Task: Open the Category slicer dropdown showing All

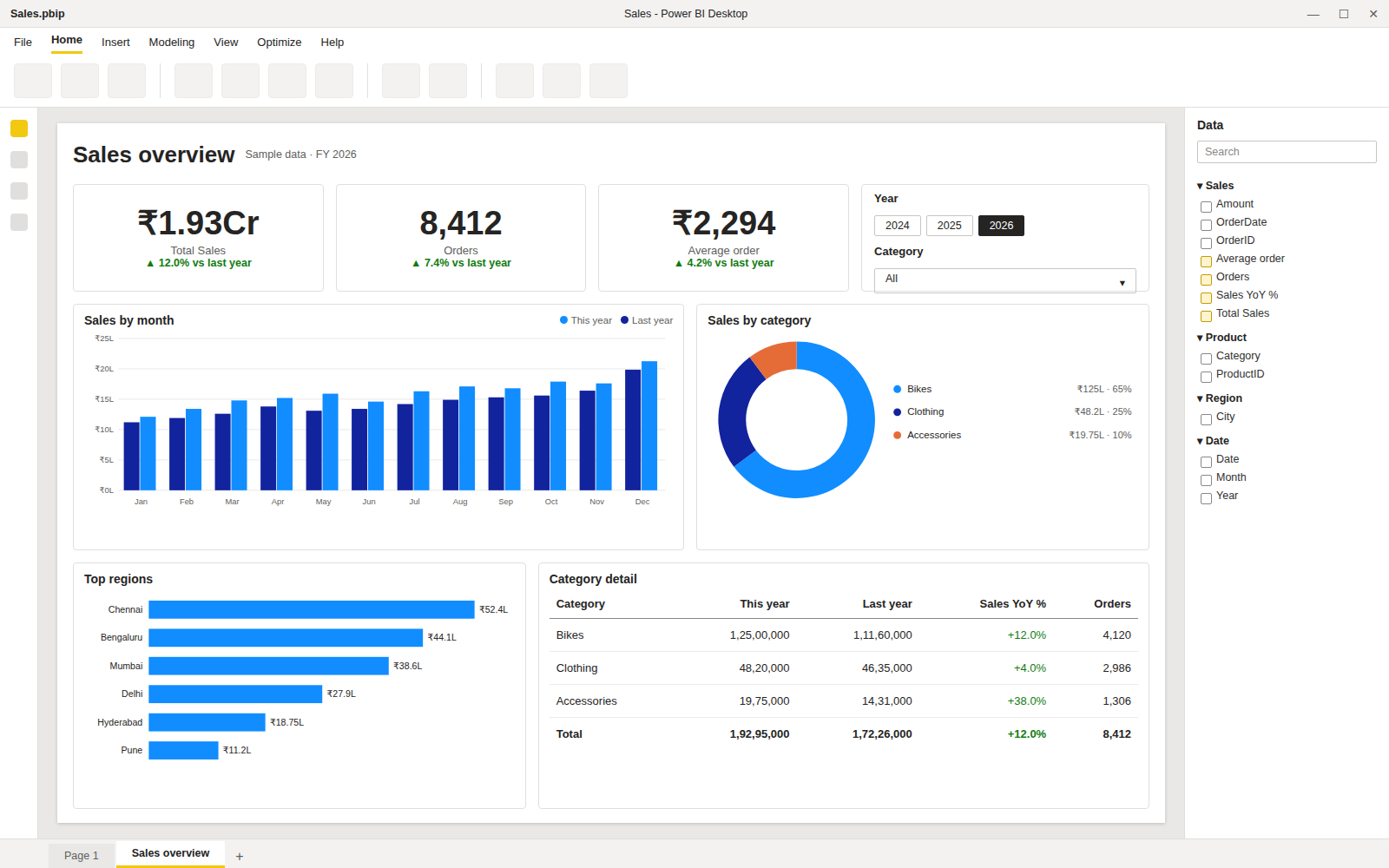Action: pos(1004,279)
